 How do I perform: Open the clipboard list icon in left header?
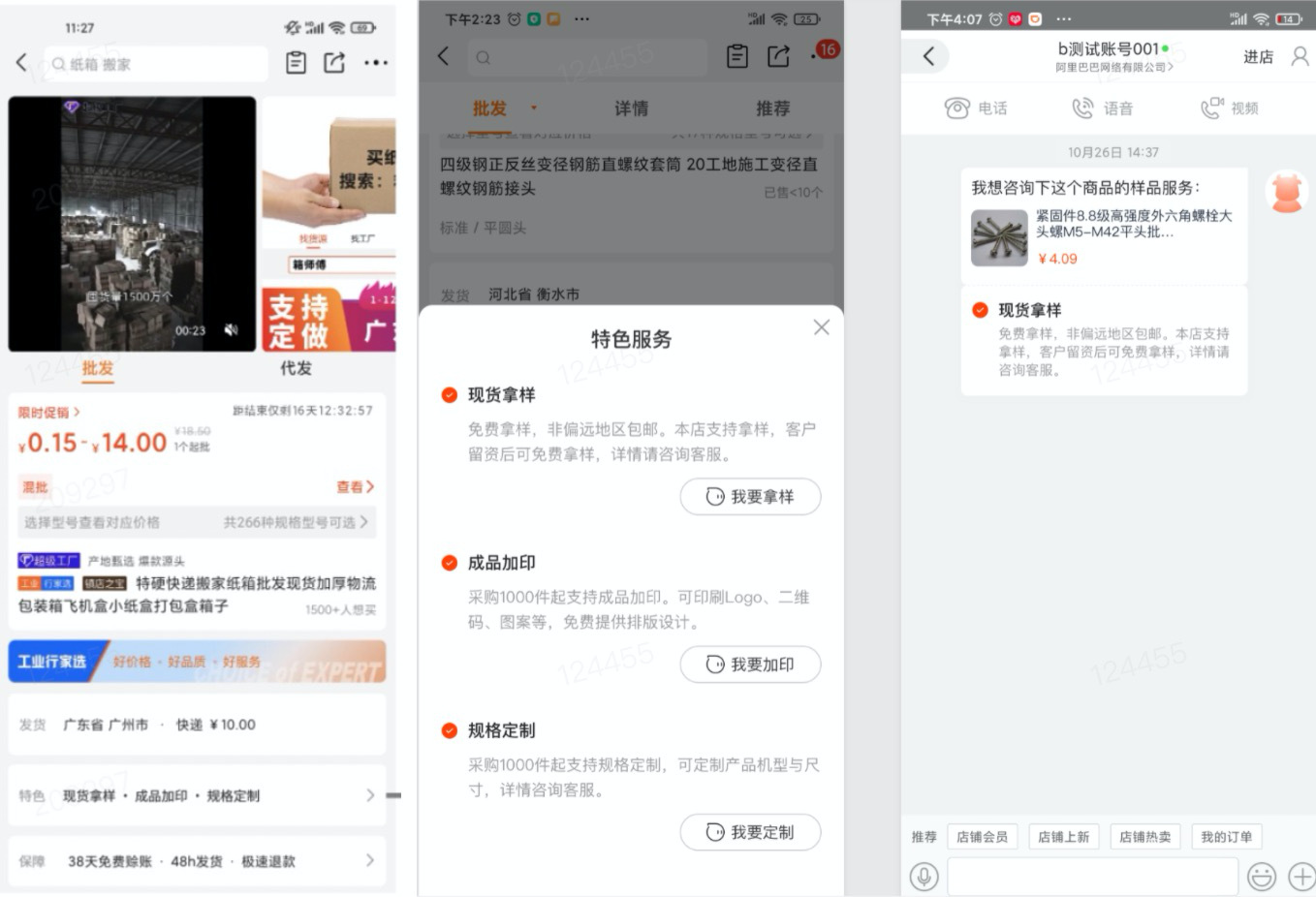pos(296,63)
